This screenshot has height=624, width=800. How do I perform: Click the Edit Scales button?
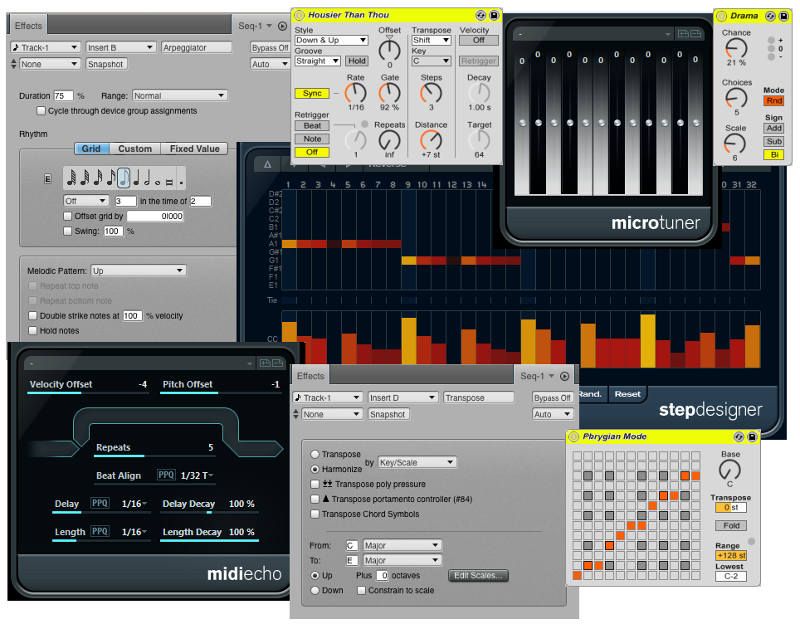(480, 576)
